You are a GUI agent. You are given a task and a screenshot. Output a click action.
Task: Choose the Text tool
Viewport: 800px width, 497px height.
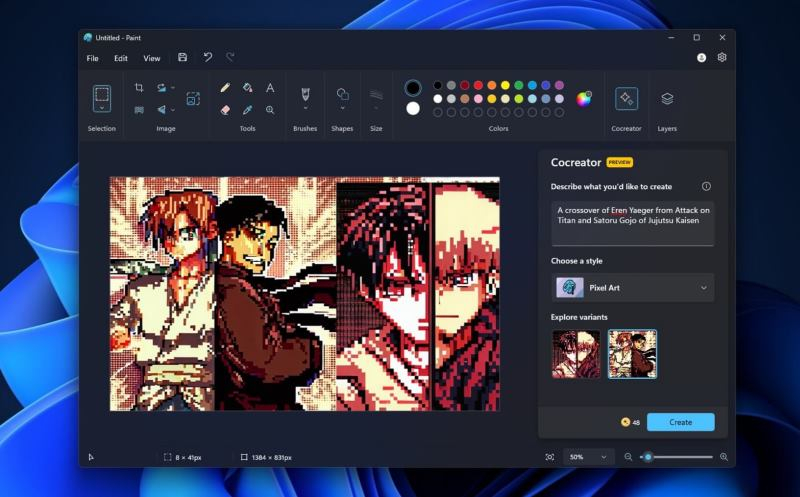(x=270, y=88)
